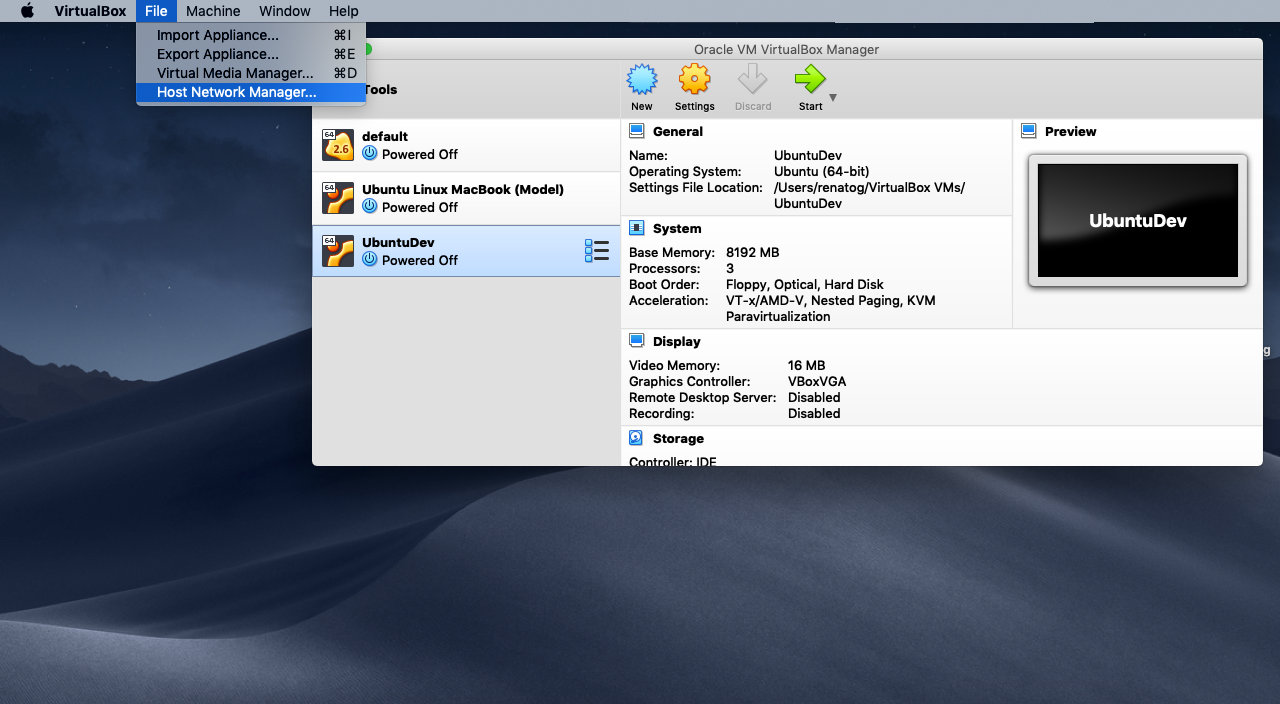Click the VBoxVGA graphics controller value

[817, 381]
